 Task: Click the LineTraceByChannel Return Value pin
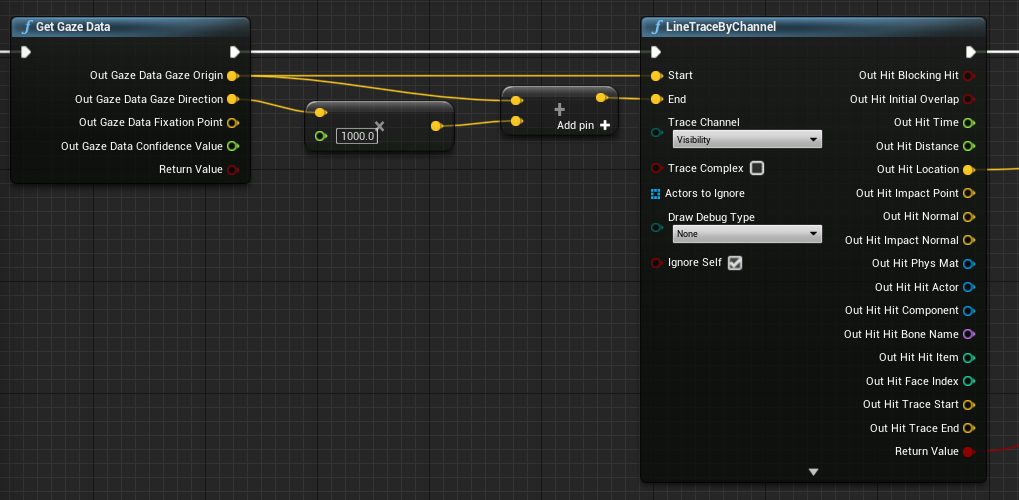968,452
